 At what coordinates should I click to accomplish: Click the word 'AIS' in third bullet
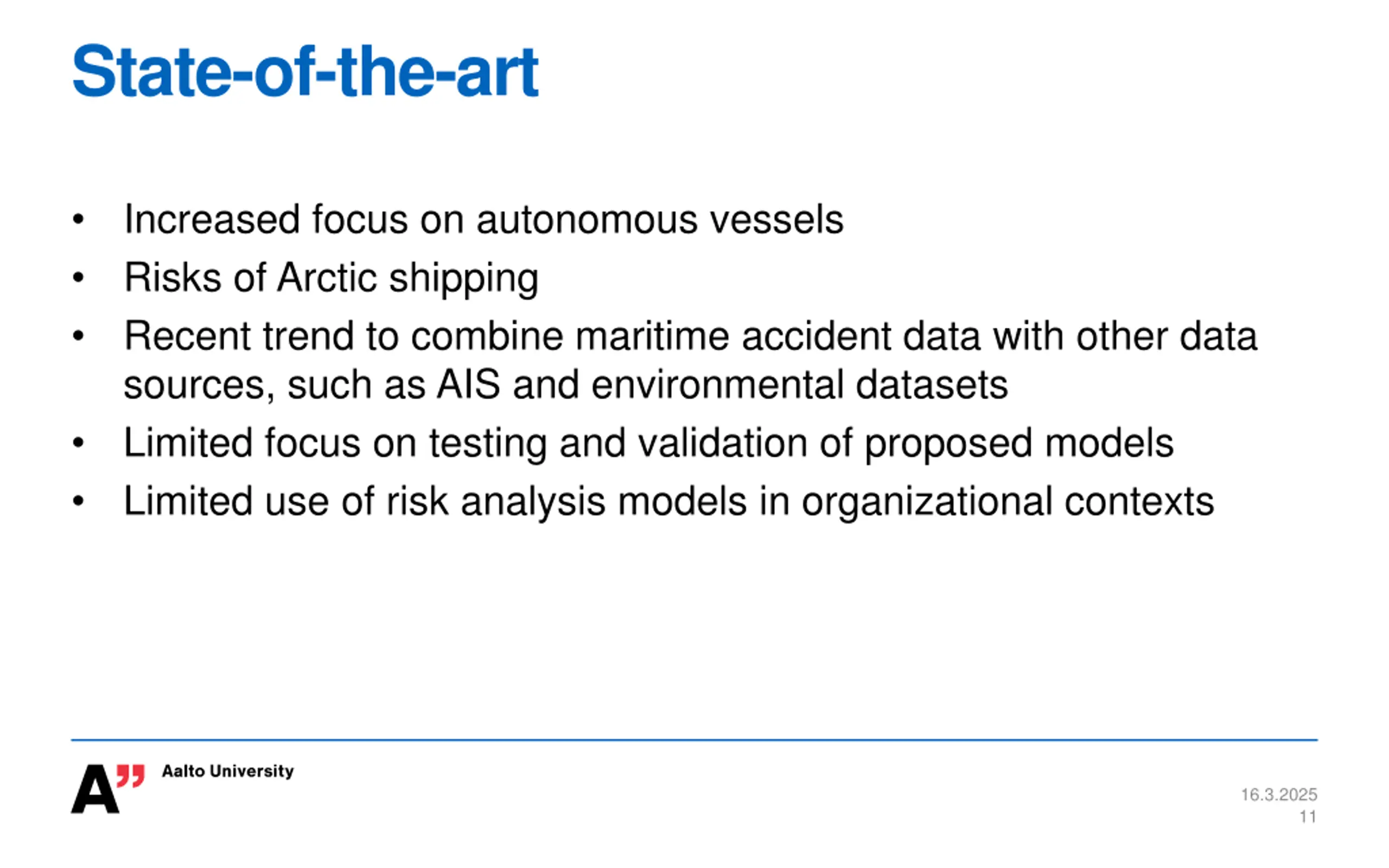468,385
